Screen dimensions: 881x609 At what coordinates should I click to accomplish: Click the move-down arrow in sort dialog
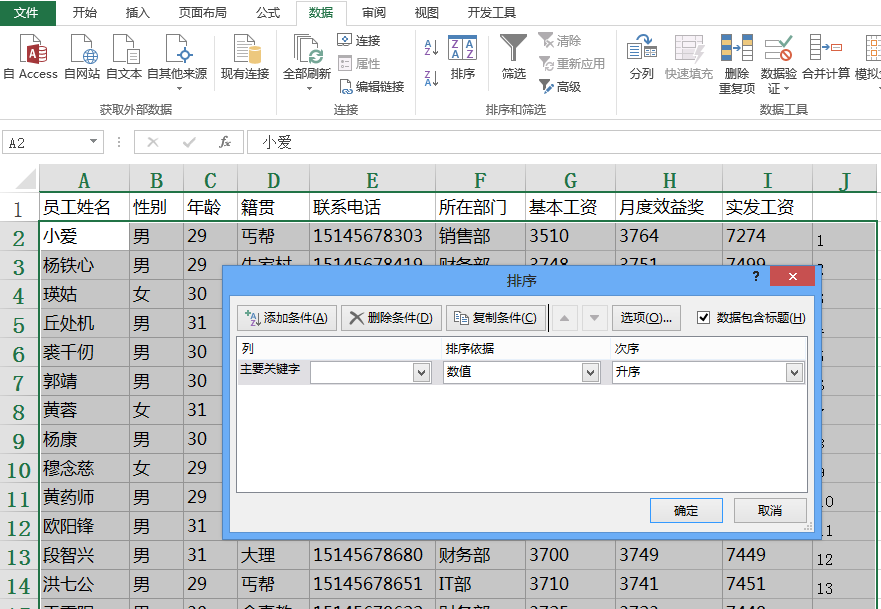coord(594,318)
